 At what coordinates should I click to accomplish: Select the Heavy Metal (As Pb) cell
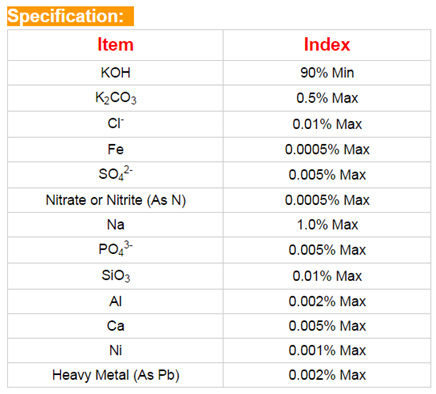pyautogui.click(x=115, y=375)
